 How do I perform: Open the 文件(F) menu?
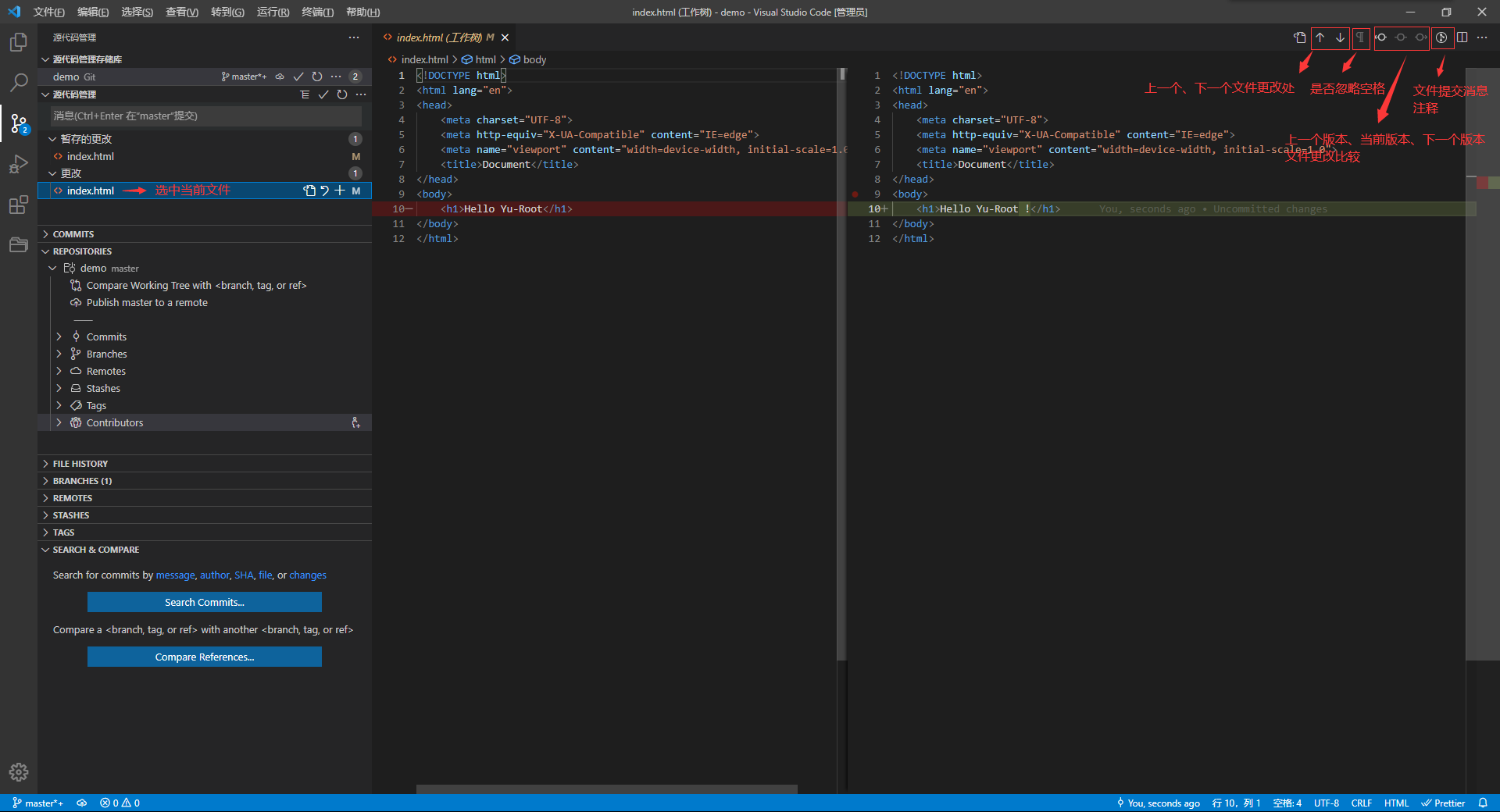coord(48,12)
